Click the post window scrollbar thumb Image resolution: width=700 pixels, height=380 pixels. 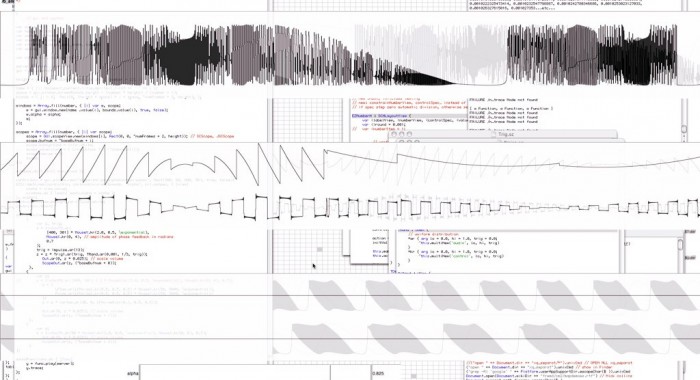point(684,129)
